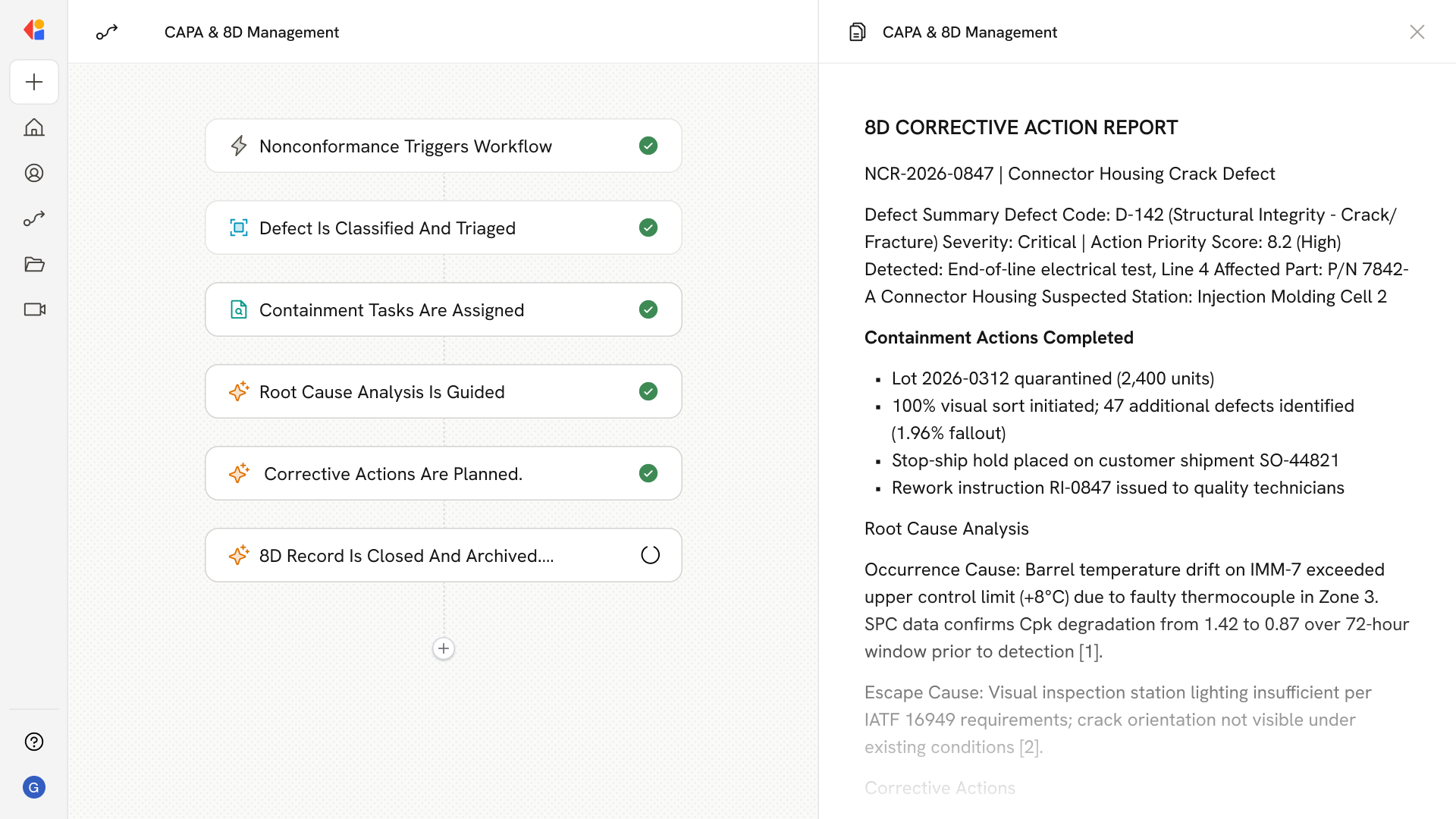Open the help question mark icon

pyautogui.click(x=34, y=742)
